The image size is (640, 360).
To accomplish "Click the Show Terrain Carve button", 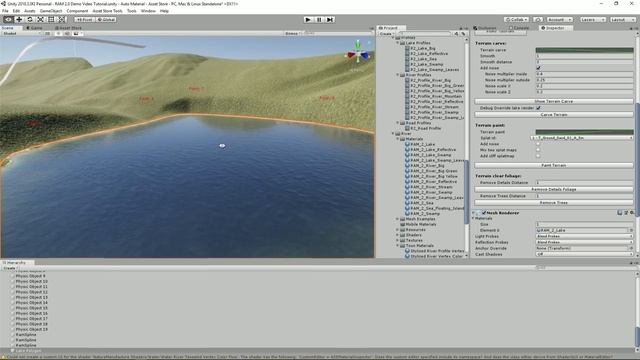I will 554,101.
